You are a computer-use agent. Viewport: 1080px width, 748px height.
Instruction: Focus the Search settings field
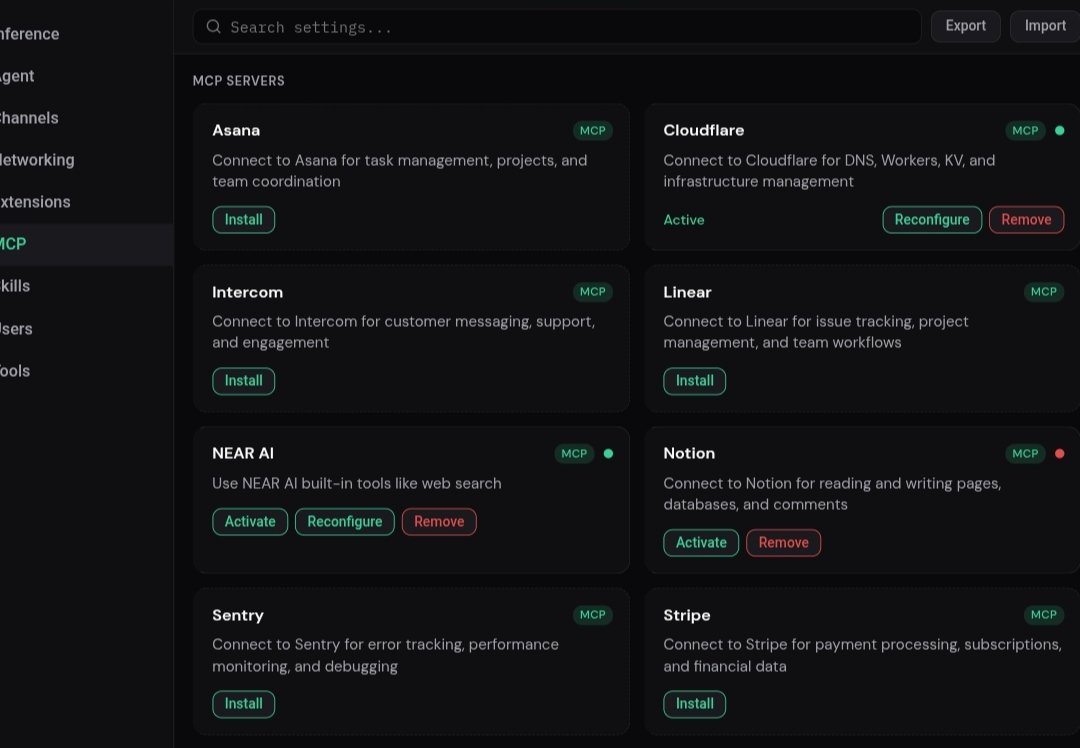tap(557, 27)
